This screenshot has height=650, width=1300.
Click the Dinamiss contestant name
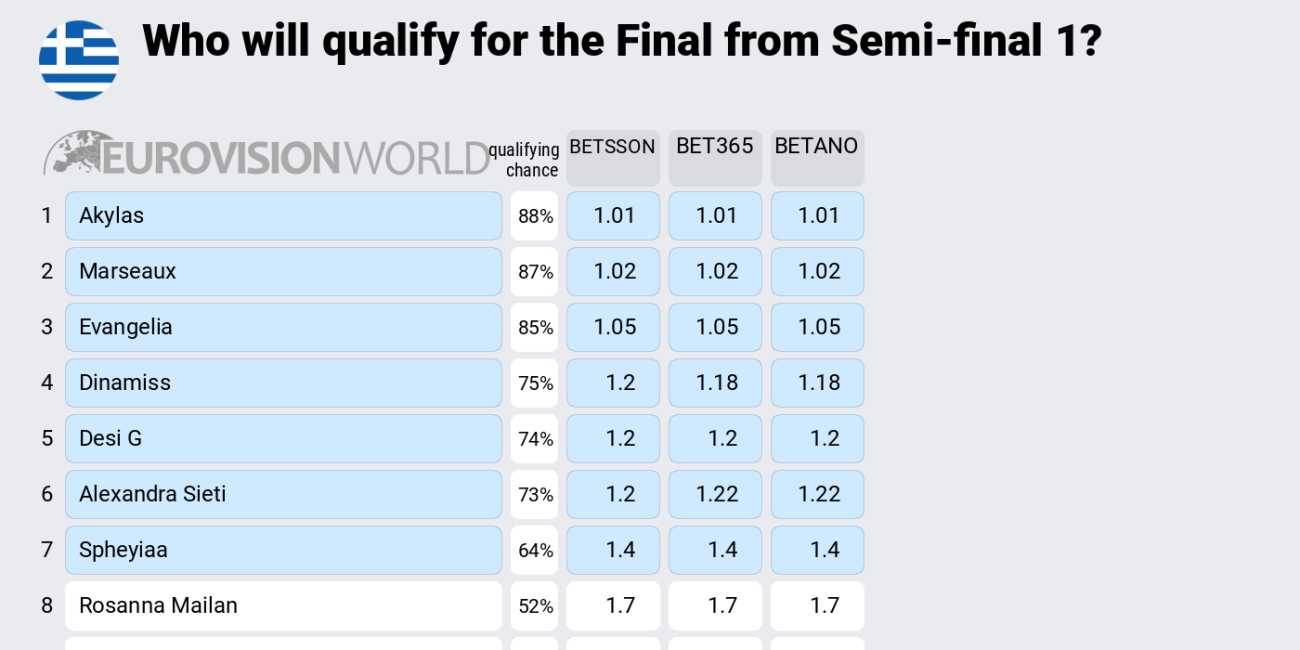point(125,383)
